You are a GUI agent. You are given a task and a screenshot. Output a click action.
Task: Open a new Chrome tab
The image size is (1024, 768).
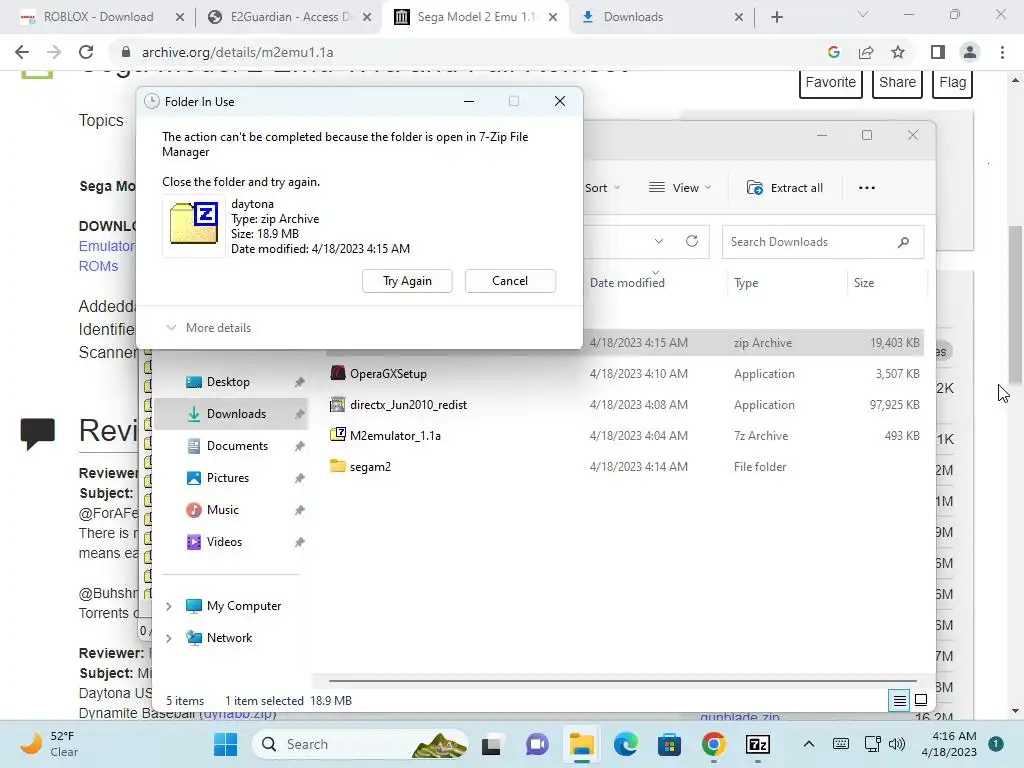776,18
